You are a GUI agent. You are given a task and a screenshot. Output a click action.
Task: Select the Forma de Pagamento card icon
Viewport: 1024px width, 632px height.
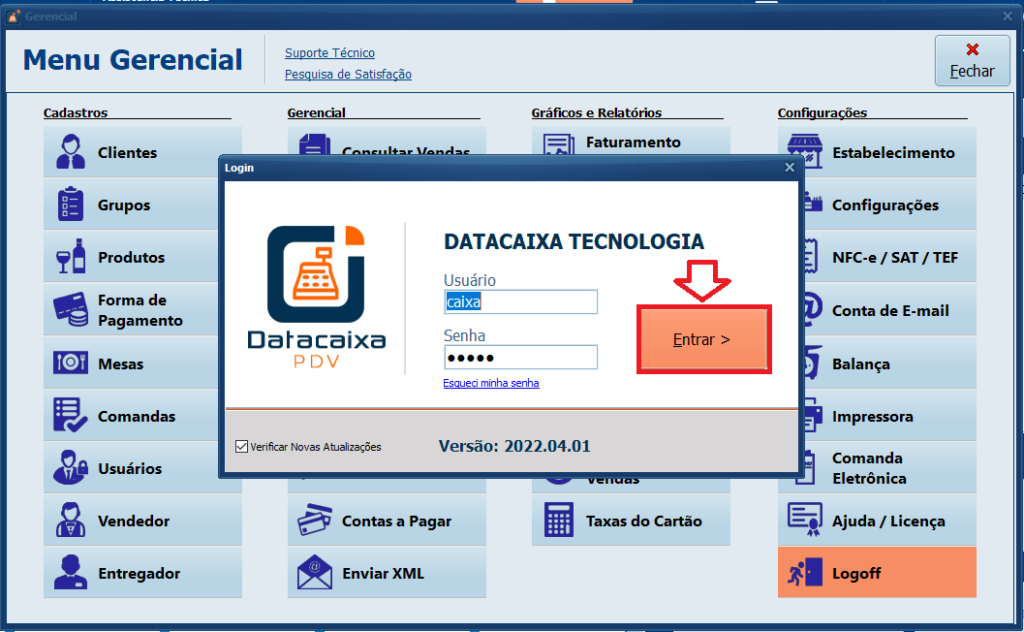70,311
